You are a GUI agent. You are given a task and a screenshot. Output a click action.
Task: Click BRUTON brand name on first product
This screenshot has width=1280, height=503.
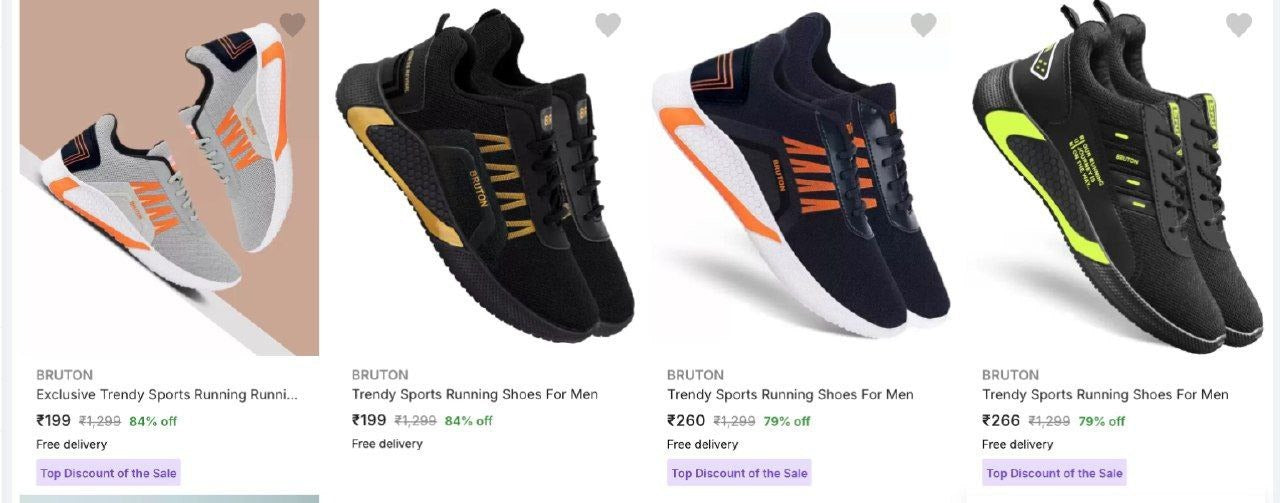pyautogui.click(x=64, y=375)
